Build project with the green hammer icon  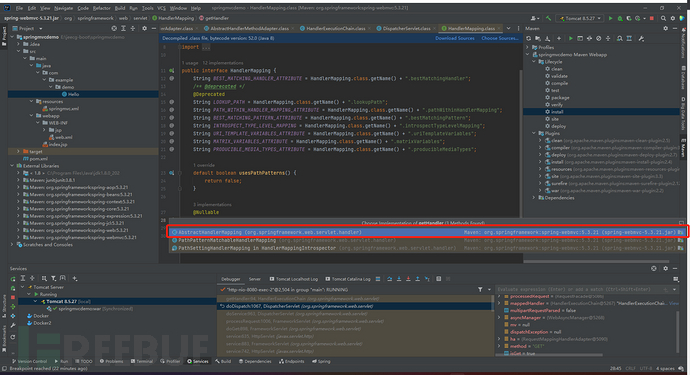tap(548, 18)
